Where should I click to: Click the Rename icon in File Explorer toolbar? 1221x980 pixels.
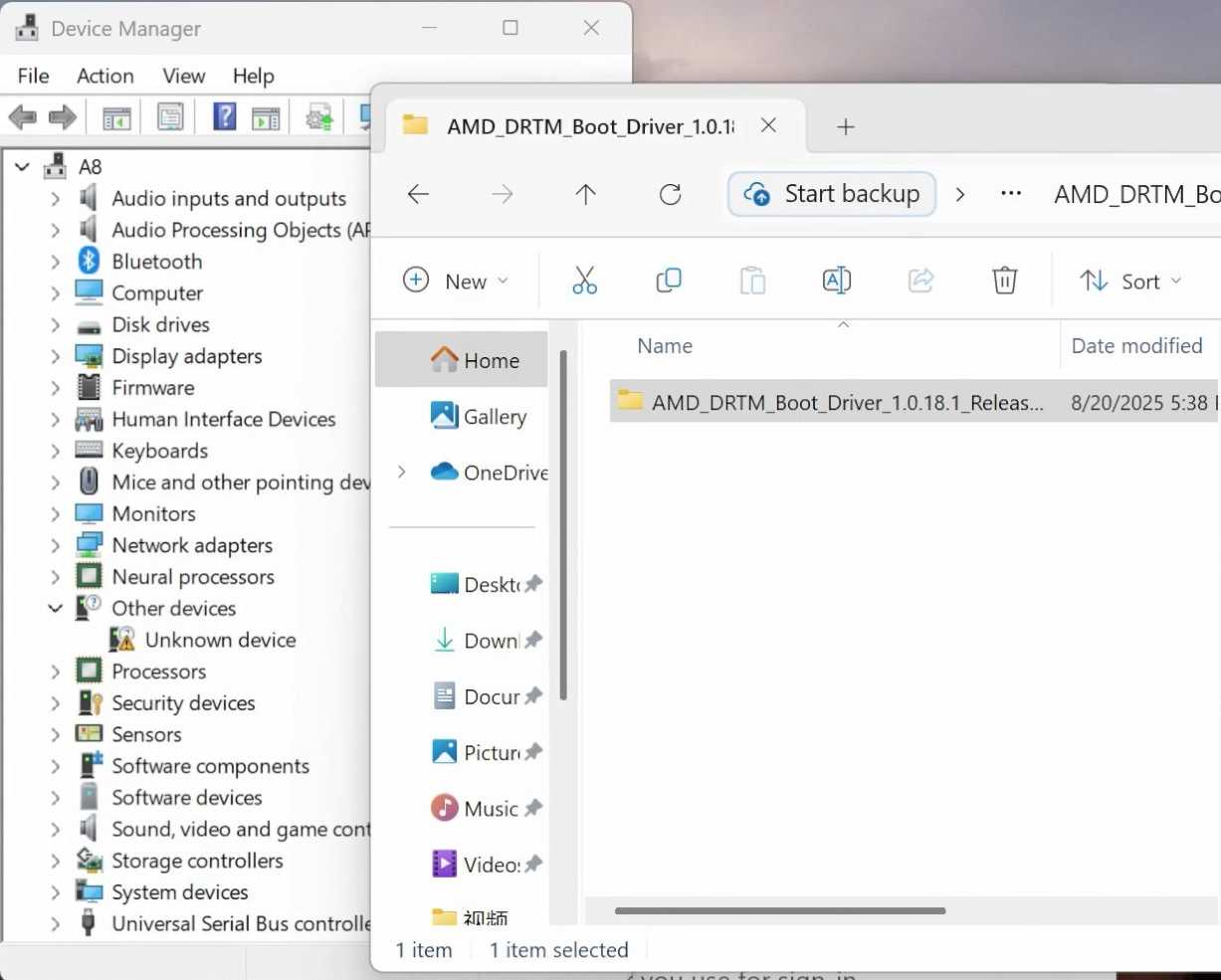tap(837, 281)
